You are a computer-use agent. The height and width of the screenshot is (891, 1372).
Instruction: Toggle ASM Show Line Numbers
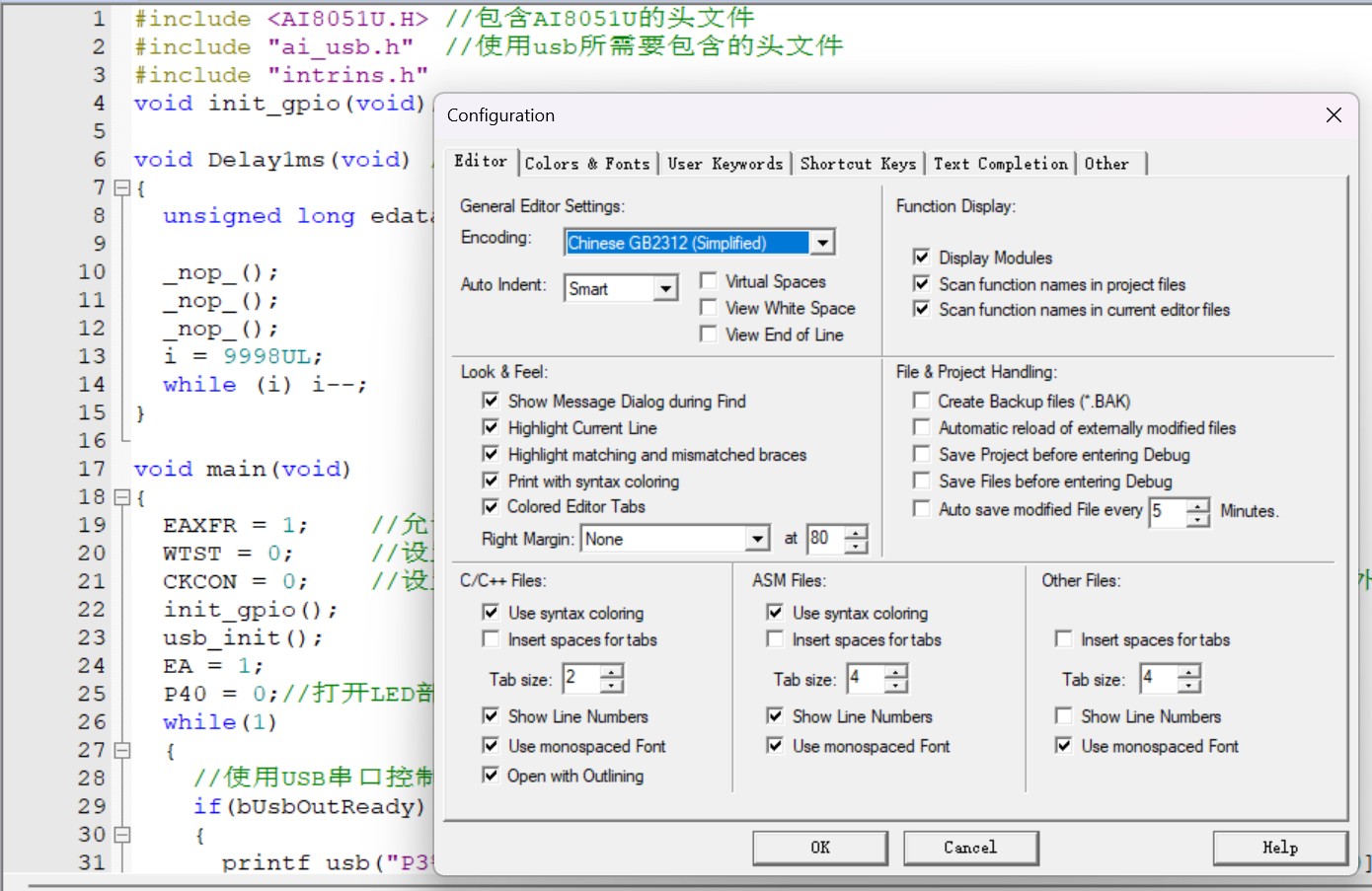[775, 716]
